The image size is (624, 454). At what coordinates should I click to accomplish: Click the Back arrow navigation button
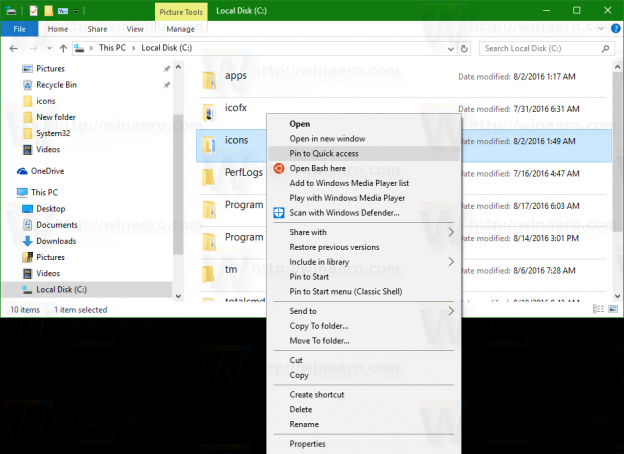14,49
